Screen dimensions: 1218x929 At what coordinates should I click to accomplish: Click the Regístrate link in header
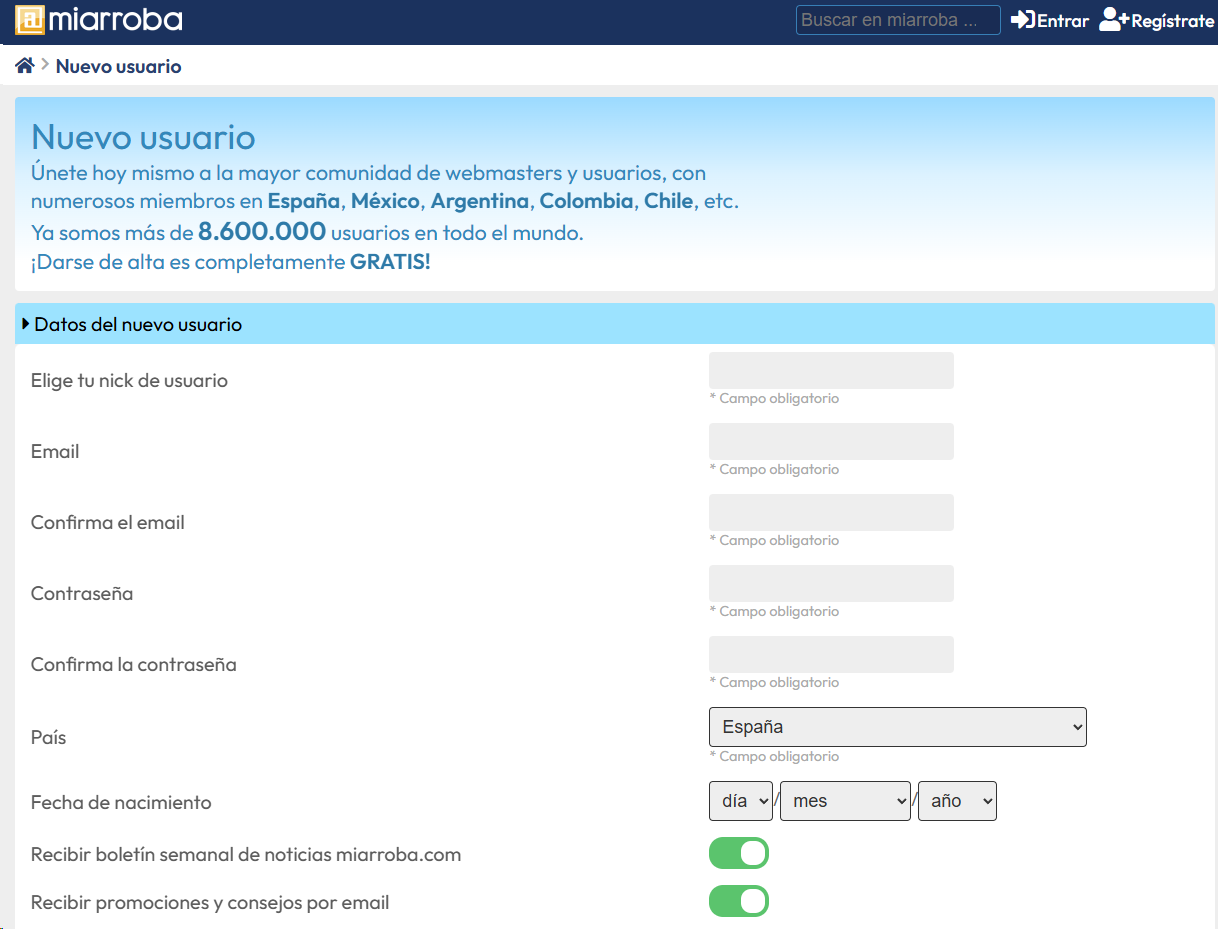point(1172,21)
